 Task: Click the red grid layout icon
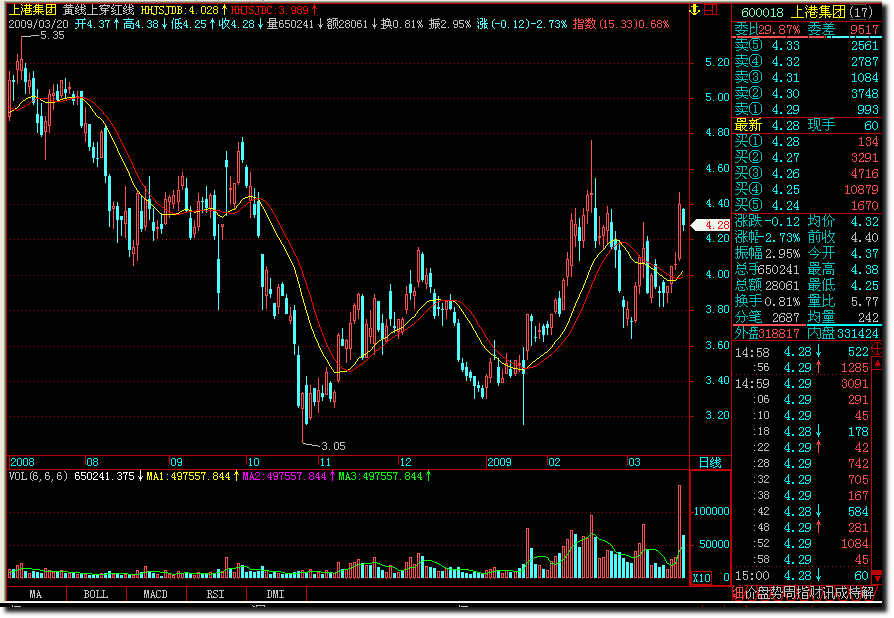710,9
